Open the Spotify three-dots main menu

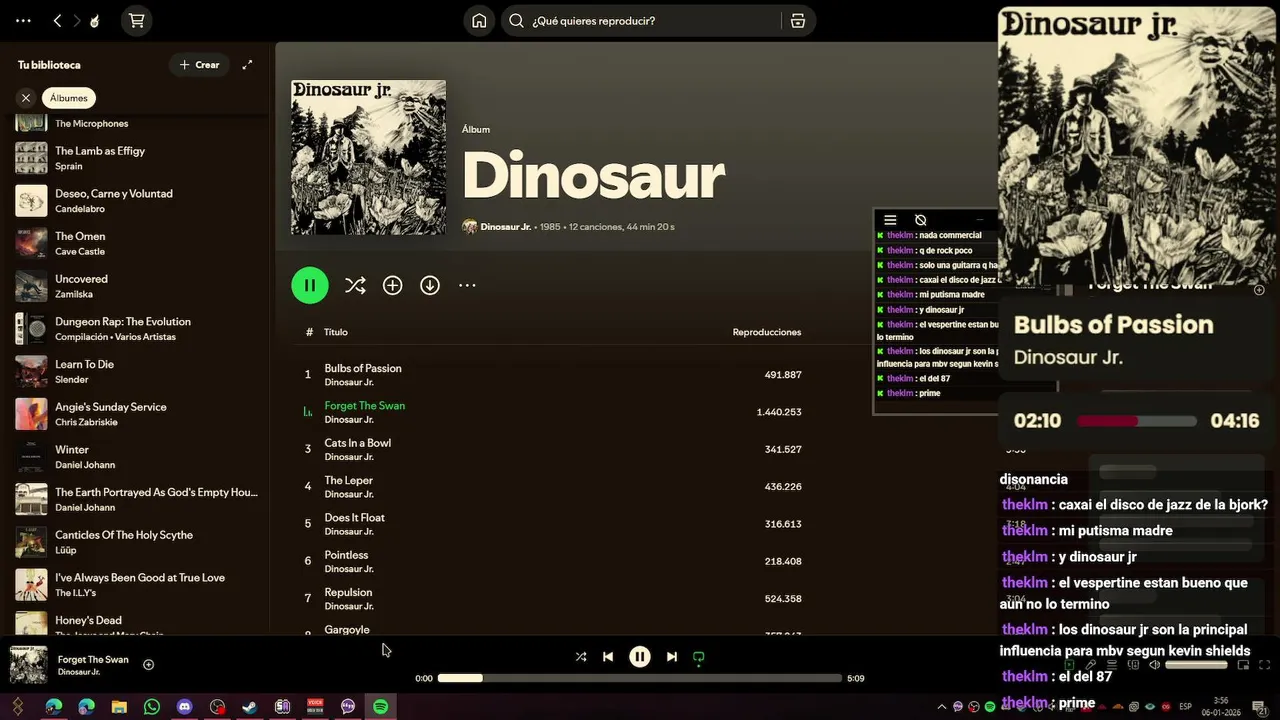tap(23, 20)
